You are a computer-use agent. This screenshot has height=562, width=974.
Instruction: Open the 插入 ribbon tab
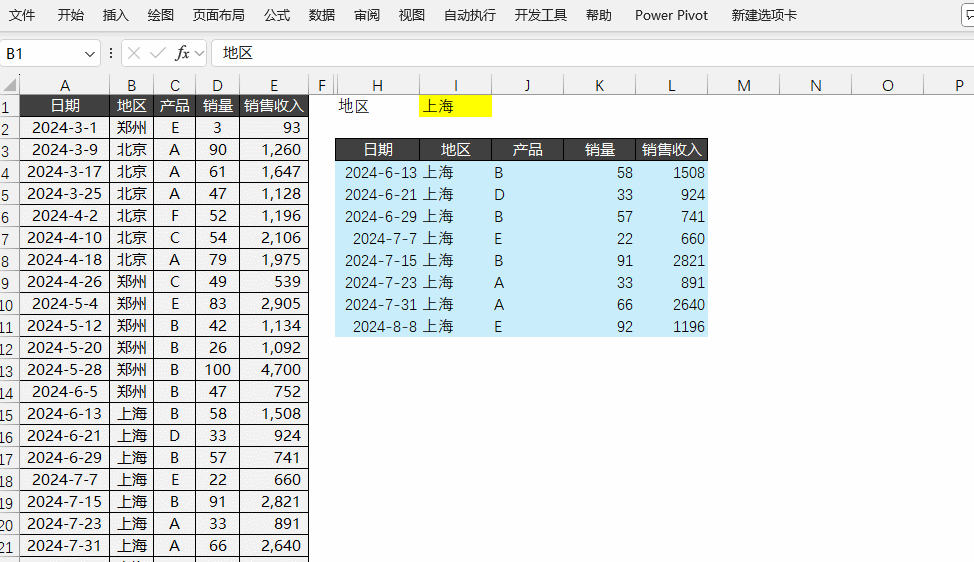tap(116, 16)
